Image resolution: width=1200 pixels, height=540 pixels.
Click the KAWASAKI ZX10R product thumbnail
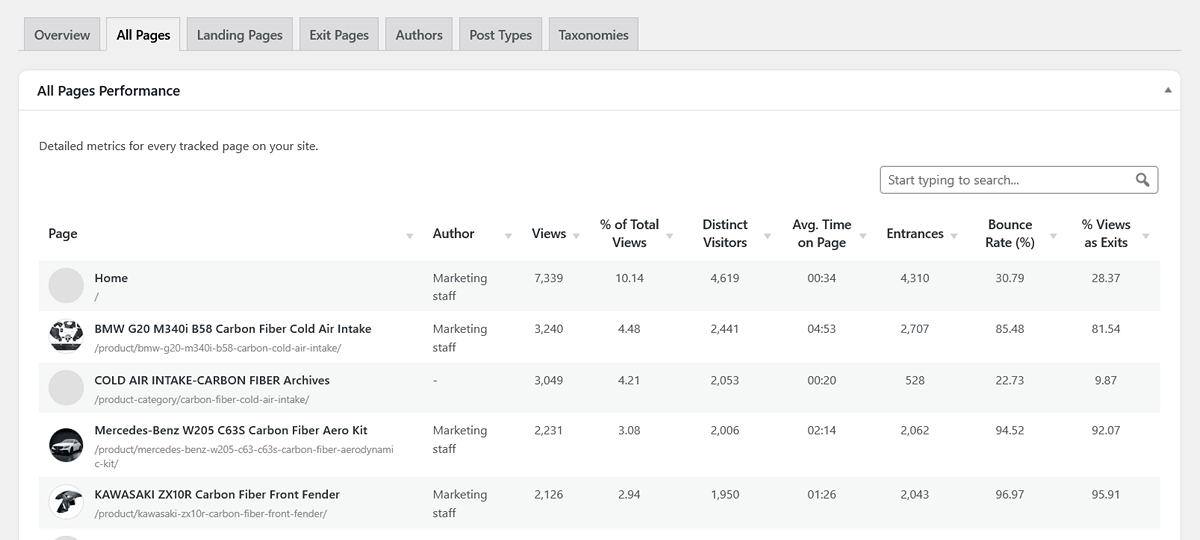click(x=66, y=502)
